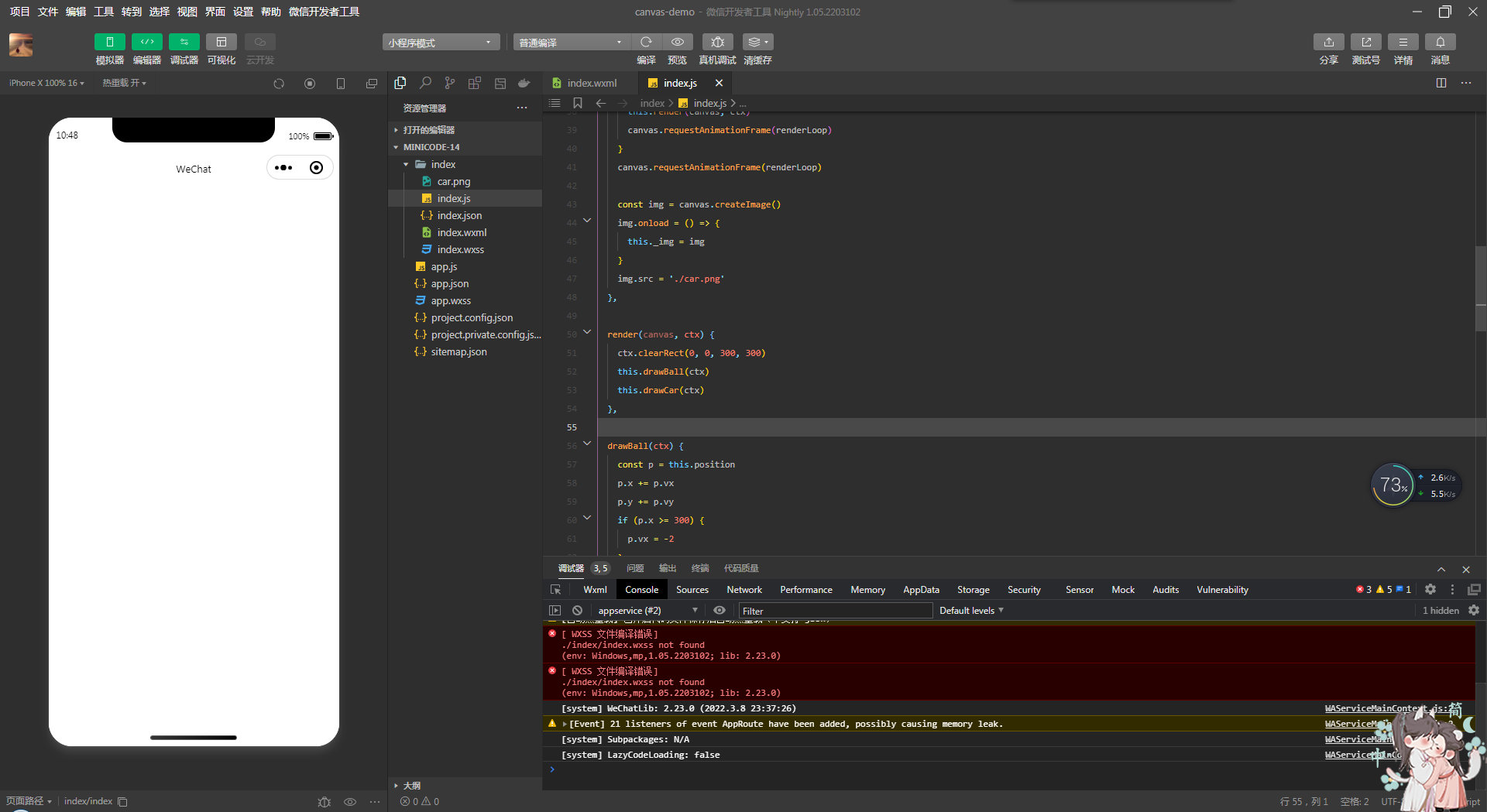Click the clear console icon
This screenshot has width=1487, height=812.
pyautogui.click(x=577, y=611)
